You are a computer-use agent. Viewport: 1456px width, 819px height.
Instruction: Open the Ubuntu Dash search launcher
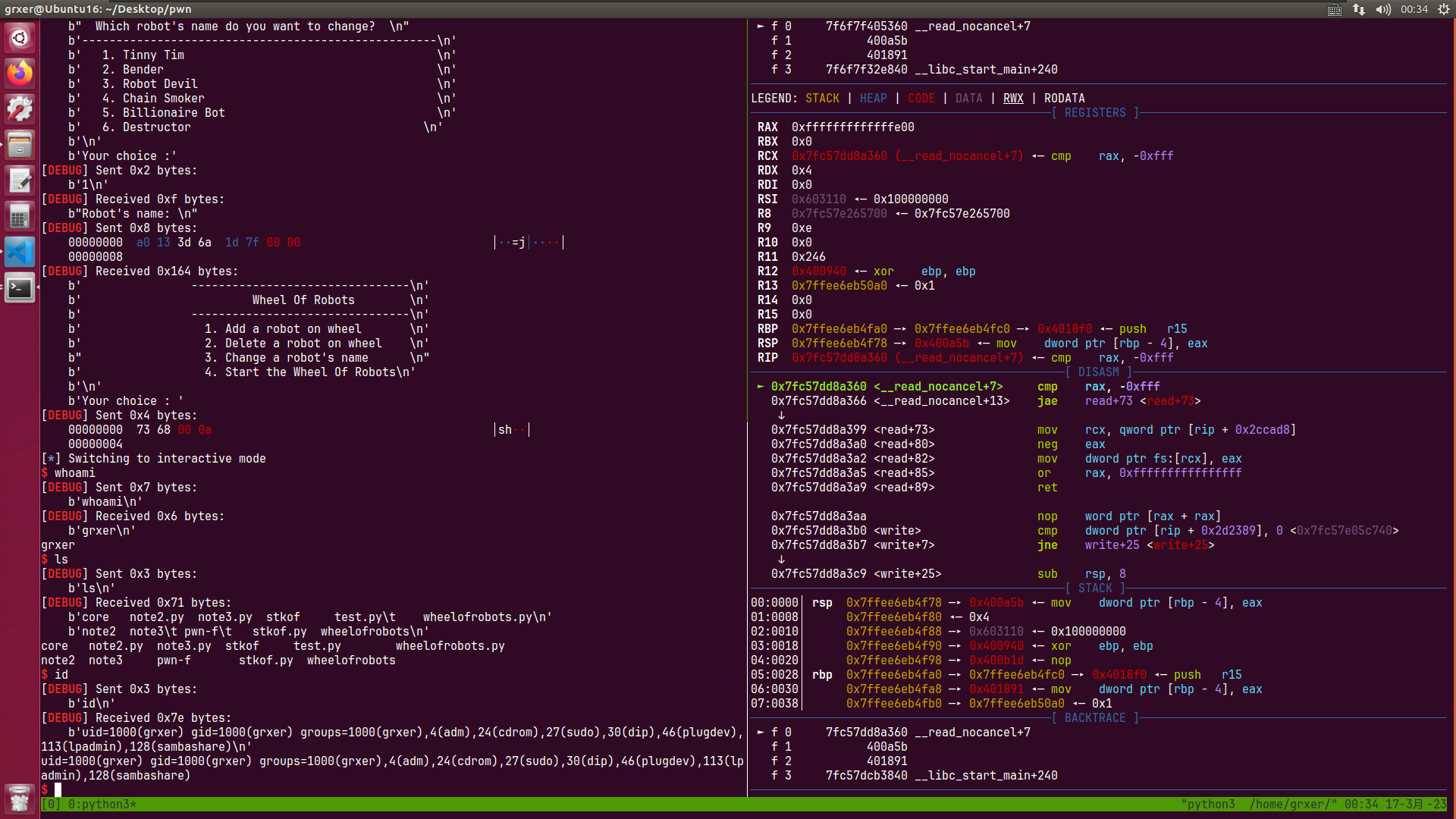tap(20, 37)
